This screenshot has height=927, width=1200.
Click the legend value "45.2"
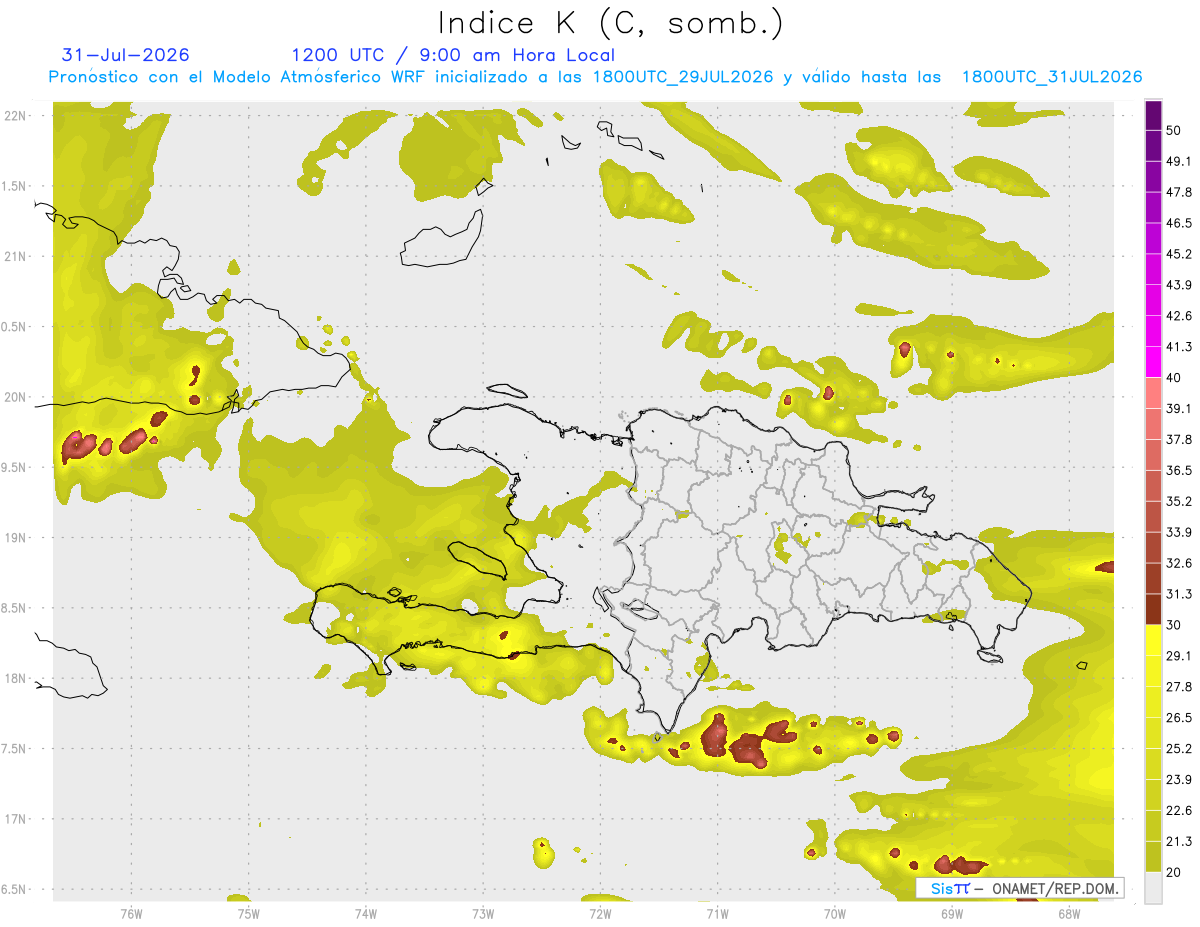pos(1179,254)
